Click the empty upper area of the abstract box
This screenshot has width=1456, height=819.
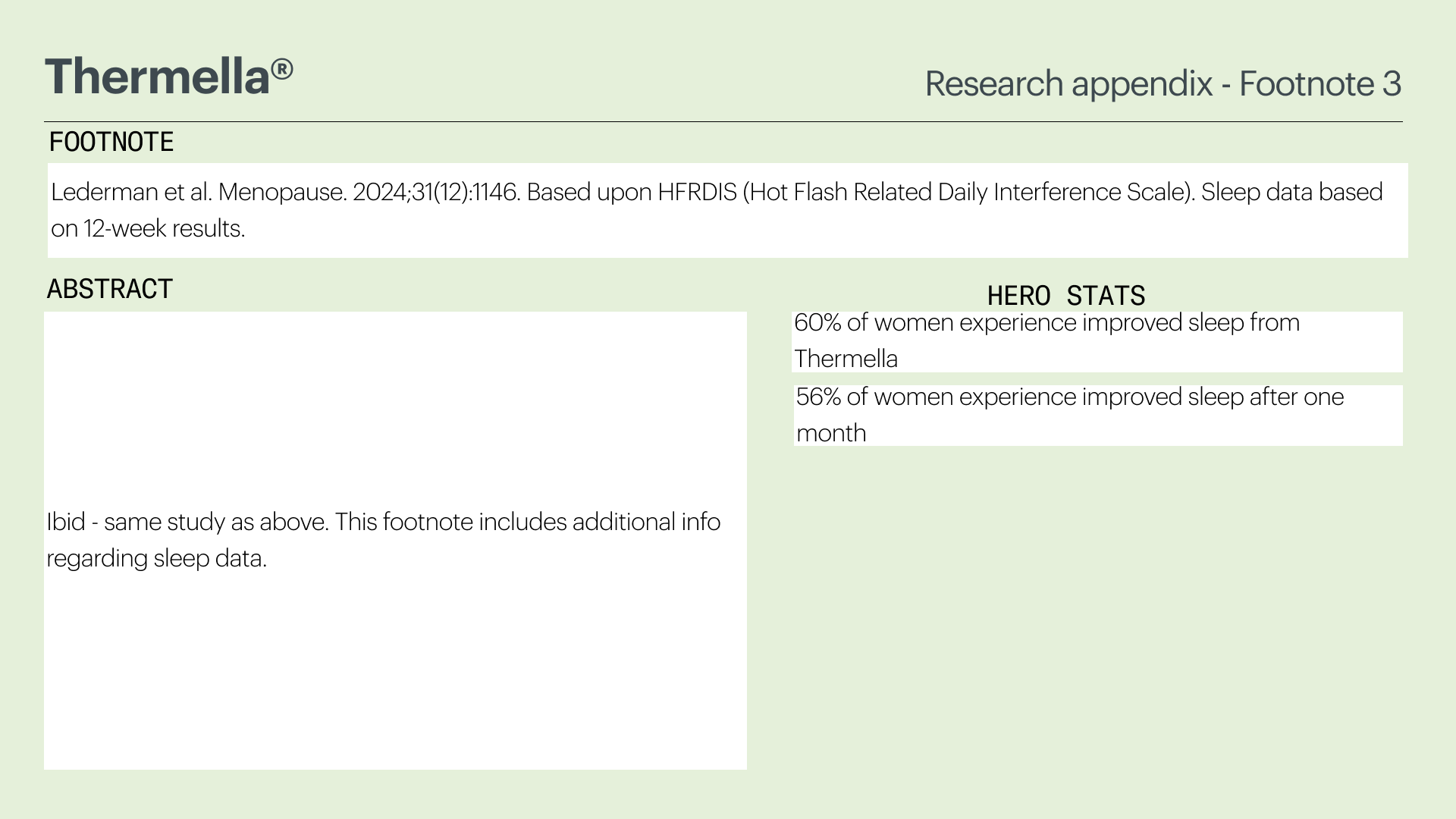coord(395,402)
